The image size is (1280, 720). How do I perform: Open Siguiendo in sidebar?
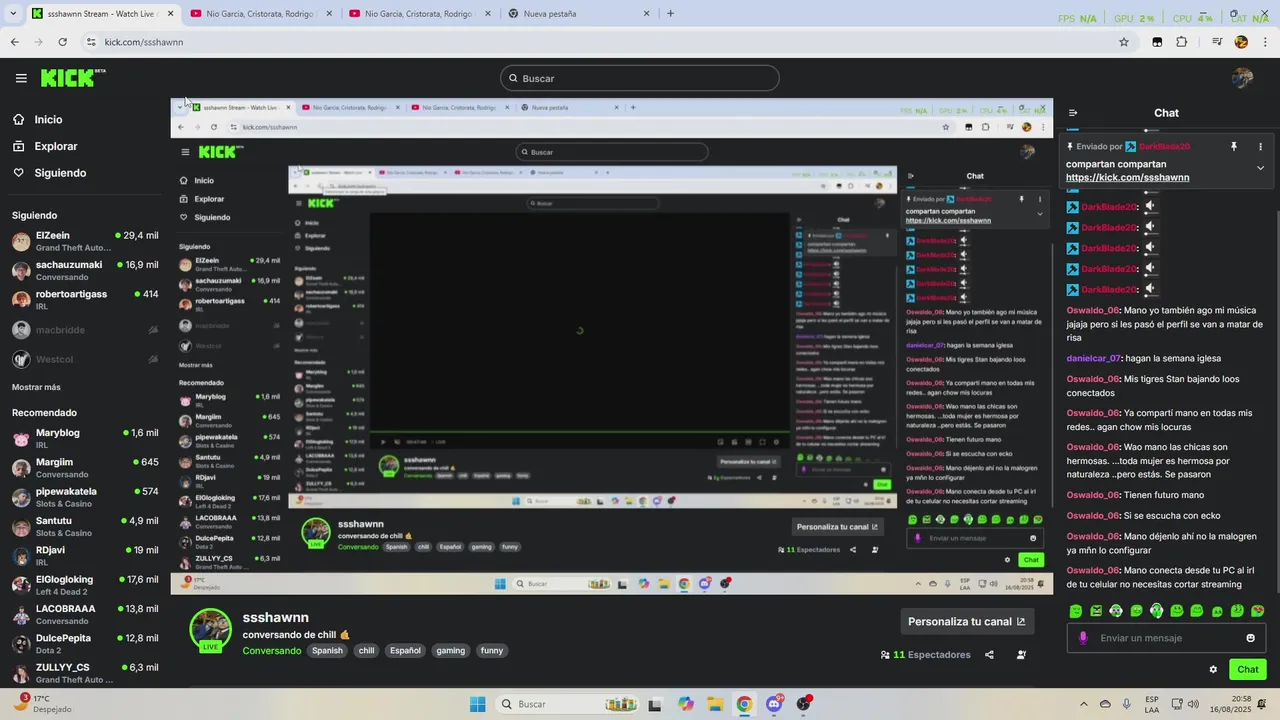pos(60,173)
